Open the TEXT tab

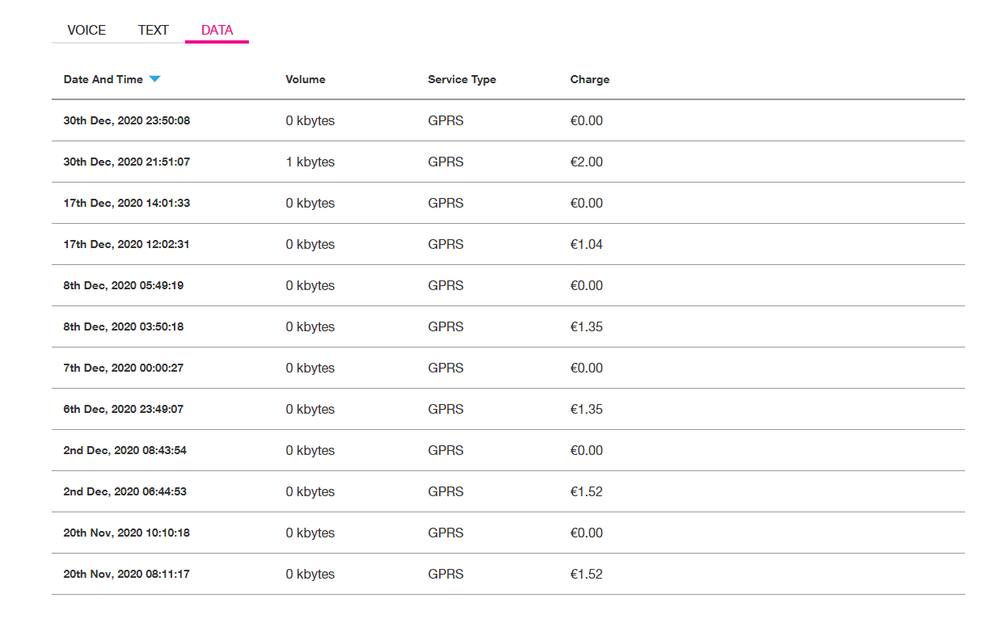click(x=153, y=30)
